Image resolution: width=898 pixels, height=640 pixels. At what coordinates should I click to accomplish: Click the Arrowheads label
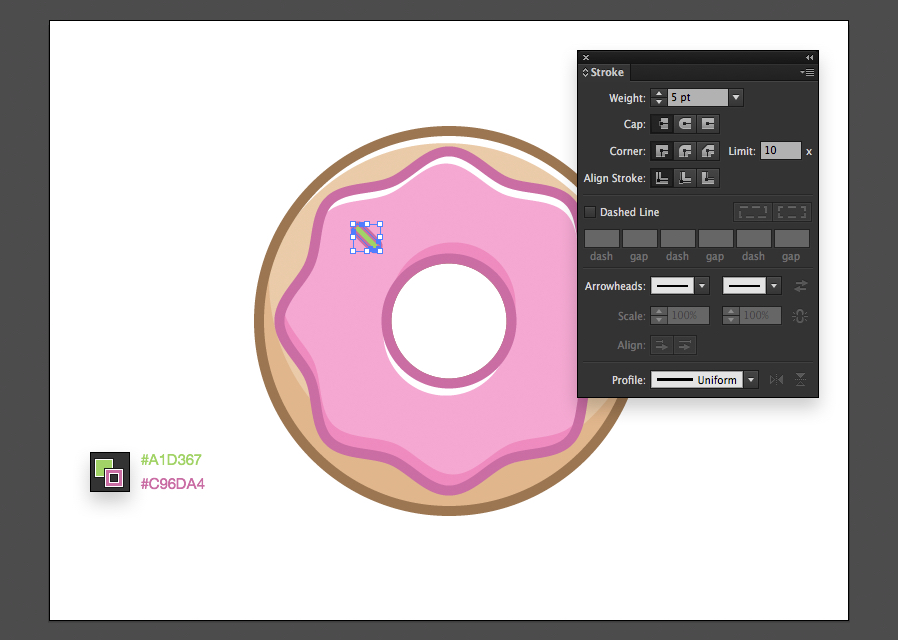[615, 286]
